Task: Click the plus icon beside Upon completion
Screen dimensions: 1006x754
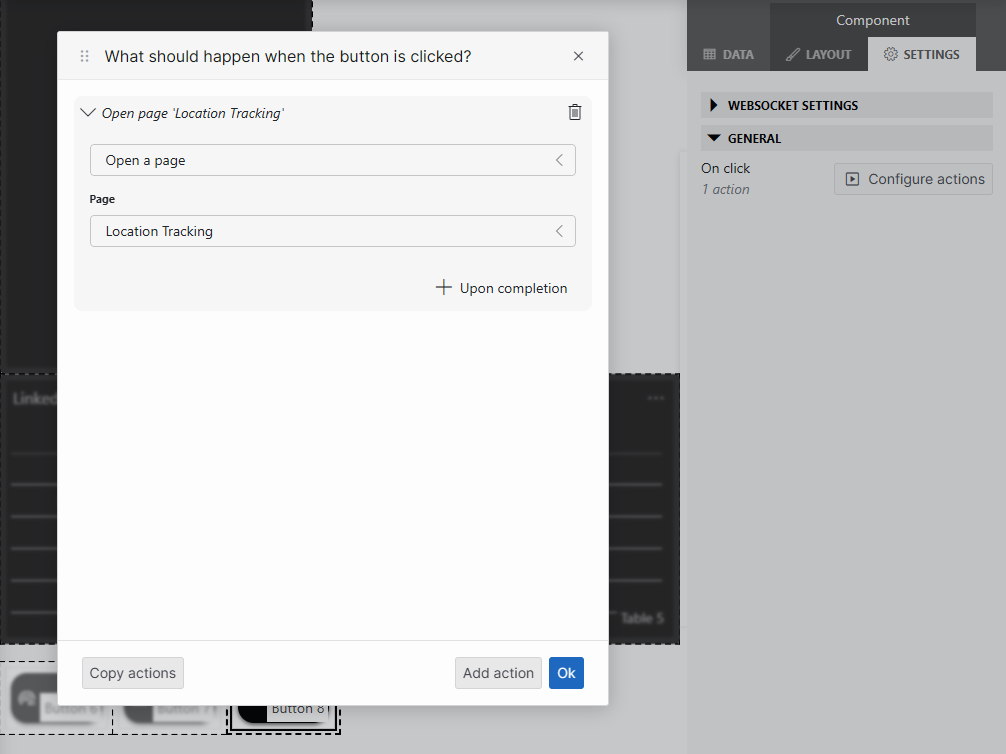Action: [x=444, y=288]
